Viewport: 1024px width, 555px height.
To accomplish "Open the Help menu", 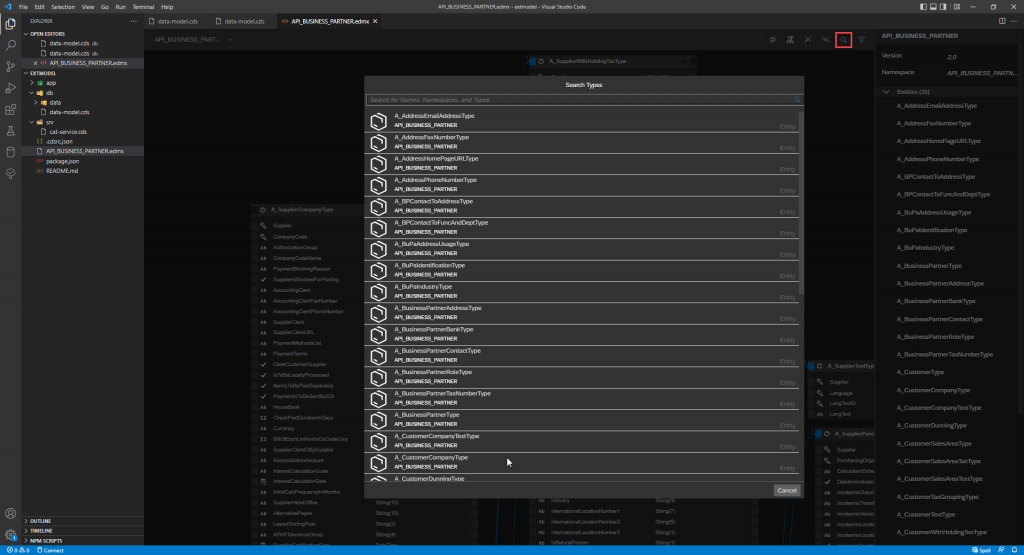I will (167, 7).
